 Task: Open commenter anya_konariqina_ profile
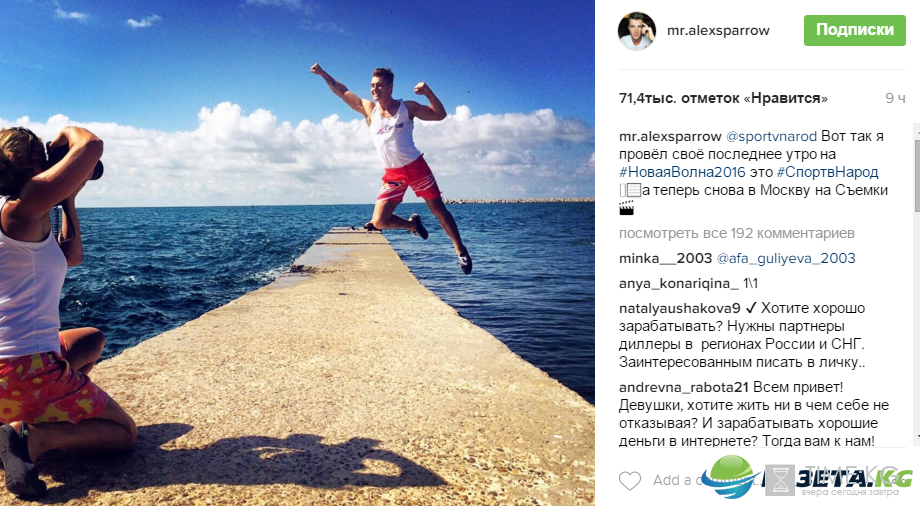(x=679, y=284)
